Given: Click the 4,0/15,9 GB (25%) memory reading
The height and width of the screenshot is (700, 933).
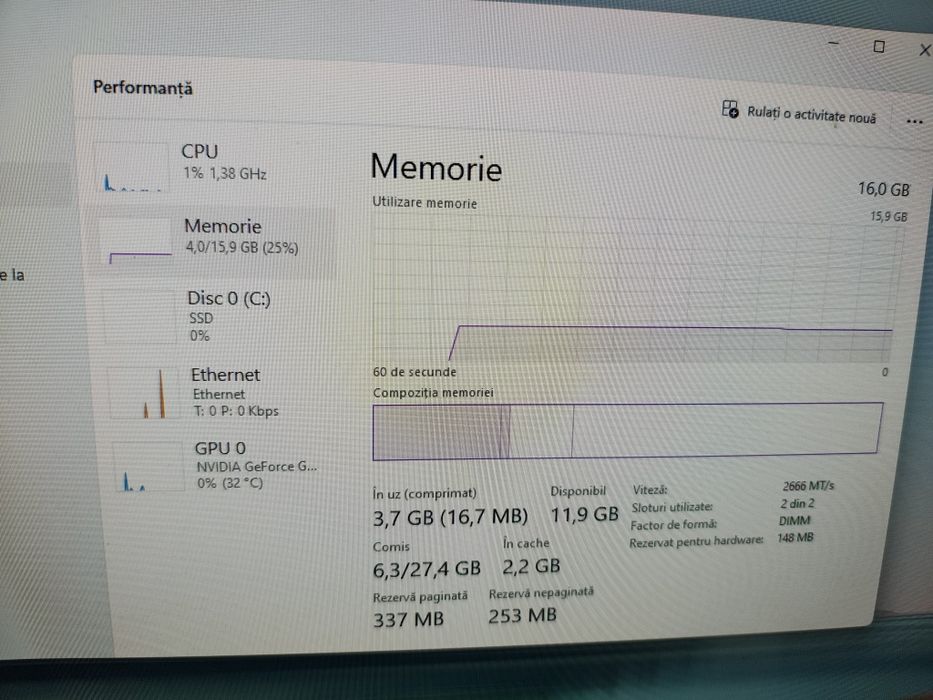Looking at the screenshot, I should pyautogui.click(x=242, y=247).
